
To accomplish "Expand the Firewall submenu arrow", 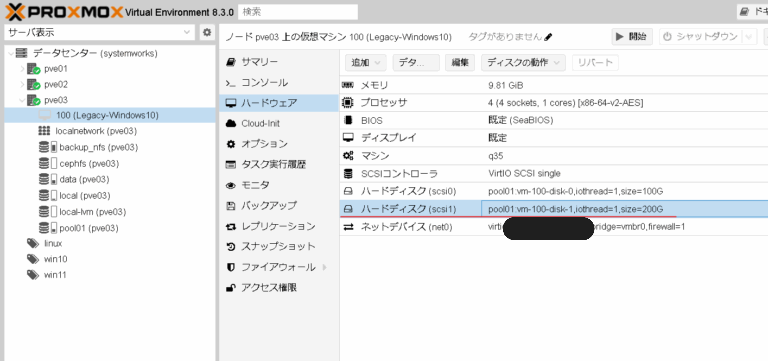I will click(324, 267).
